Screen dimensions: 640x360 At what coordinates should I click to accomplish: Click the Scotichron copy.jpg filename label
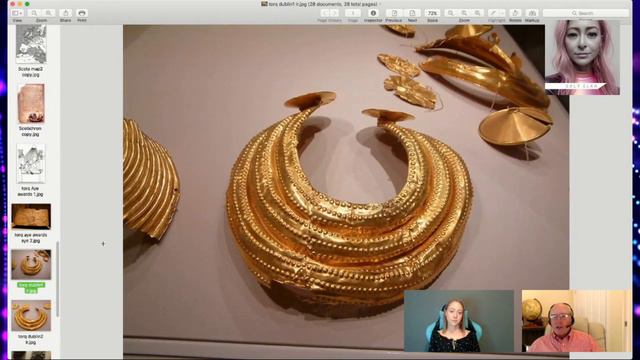[31, 131]
